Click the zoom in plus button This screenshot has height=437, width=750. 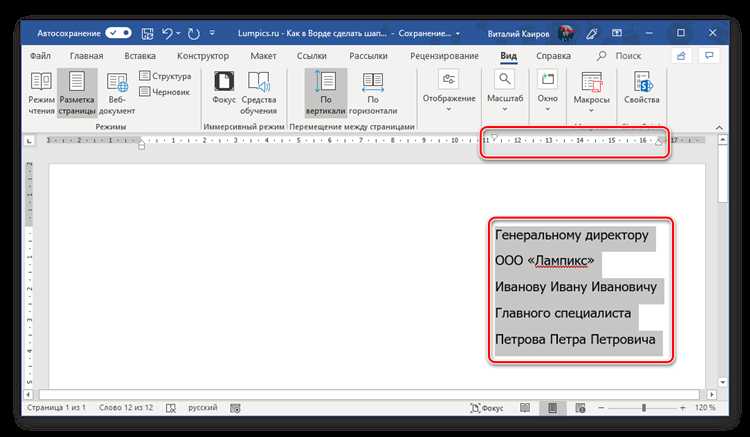pos(683,408)
